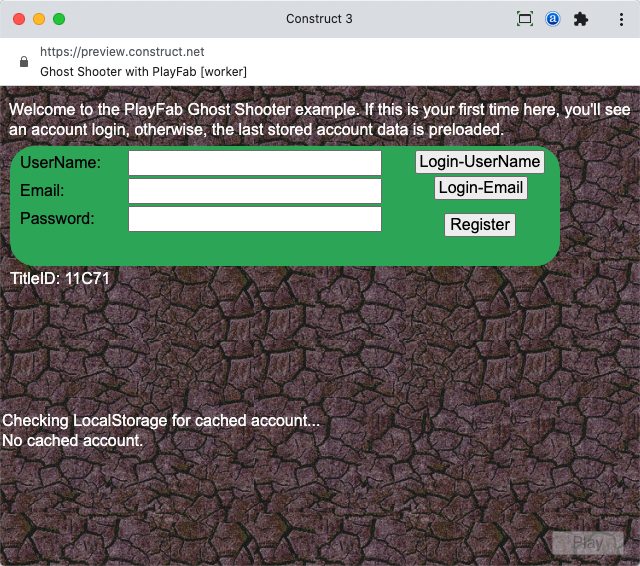Click the welcome message paragraph

[x=320, y=120]
